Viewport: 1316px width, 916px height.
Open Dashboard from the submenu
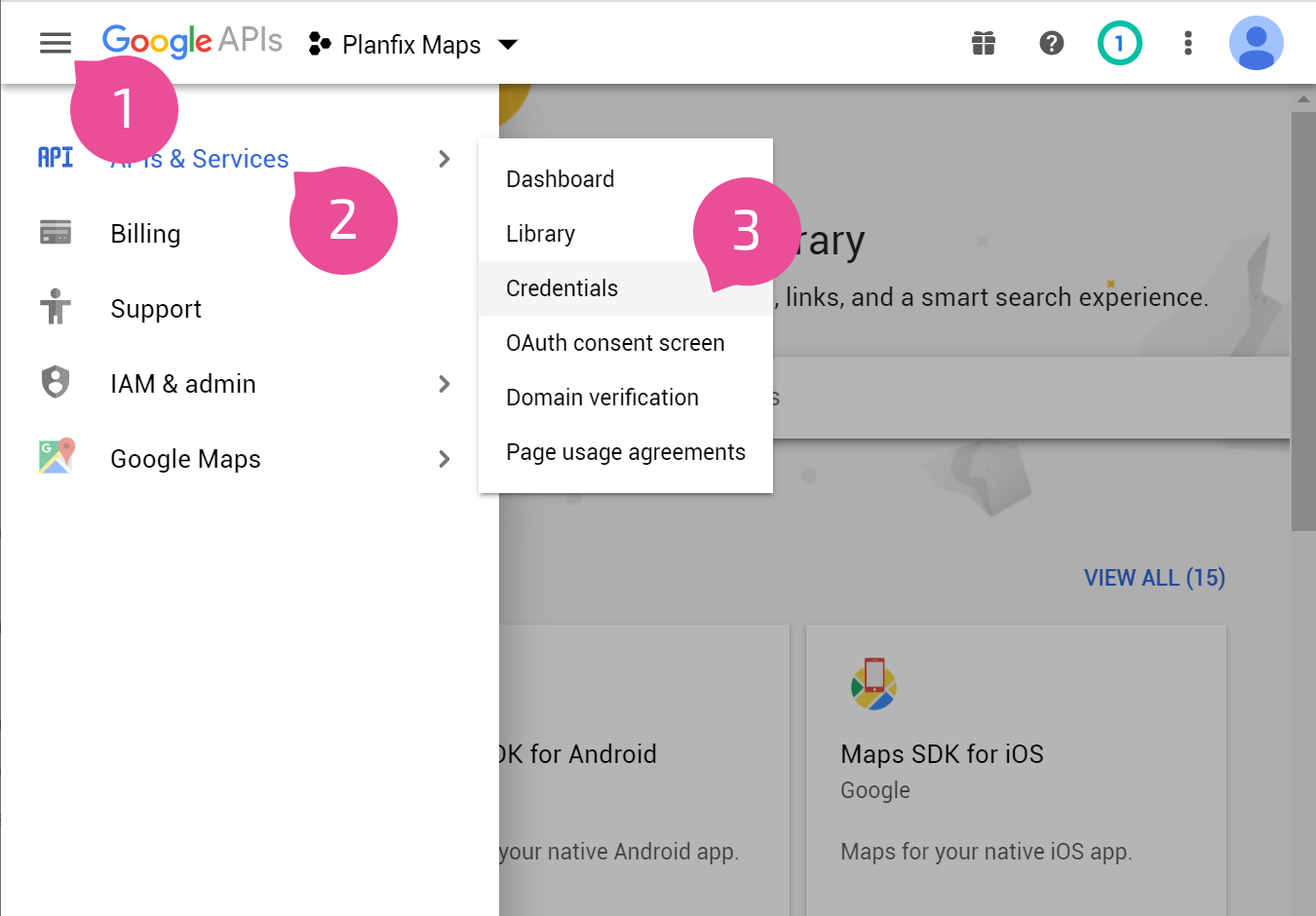pyautogui.click(x=626, y=179)
